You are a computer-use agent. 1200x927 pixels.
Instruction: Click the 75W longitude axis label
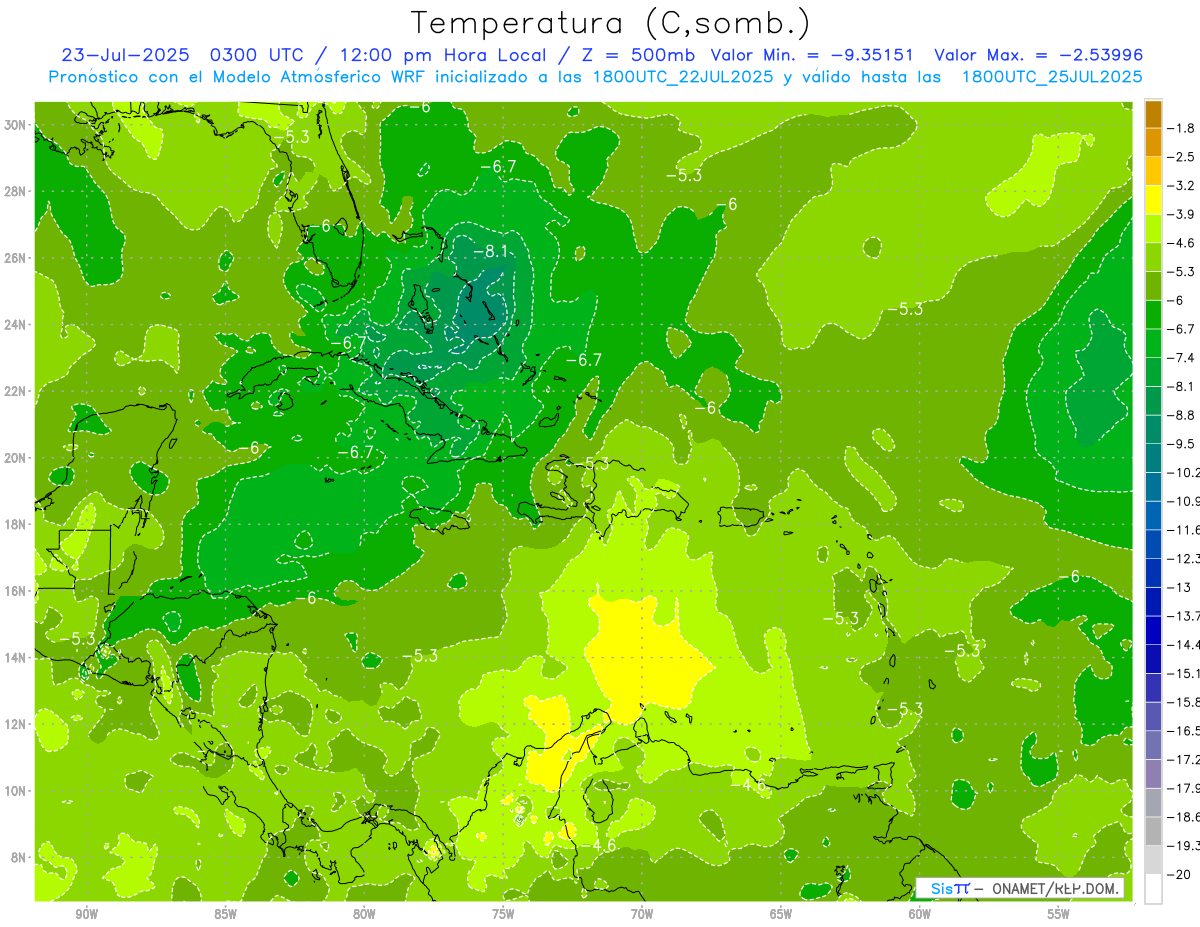503,914
